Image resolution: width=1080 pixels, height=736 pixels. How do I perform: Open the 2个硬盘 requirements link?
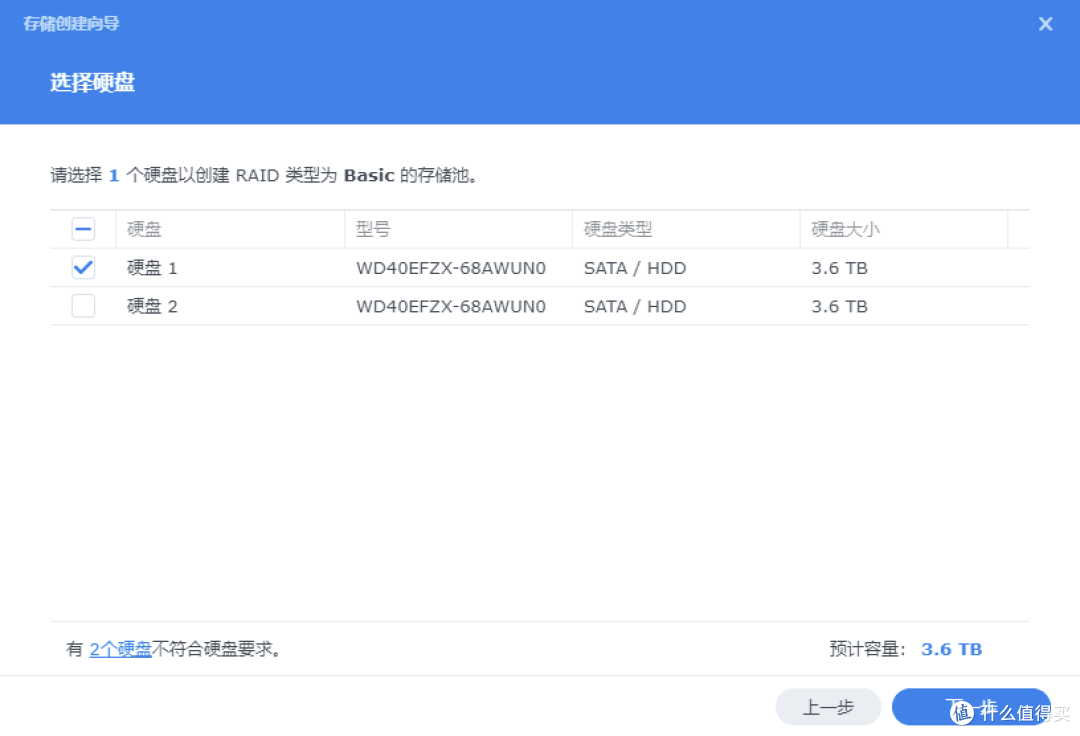pos(120,649)
